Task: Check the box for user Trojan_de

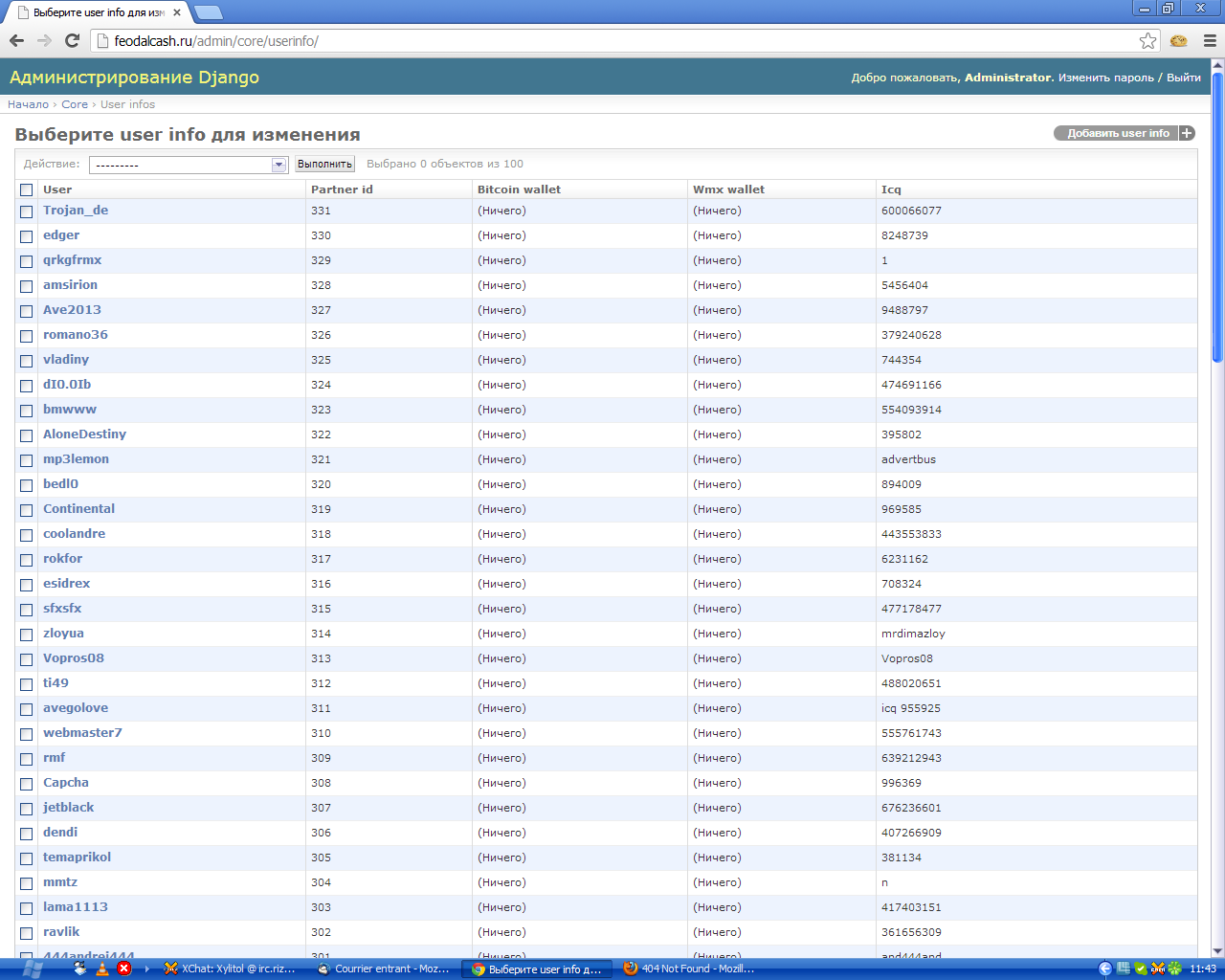Action: [27, 212]
